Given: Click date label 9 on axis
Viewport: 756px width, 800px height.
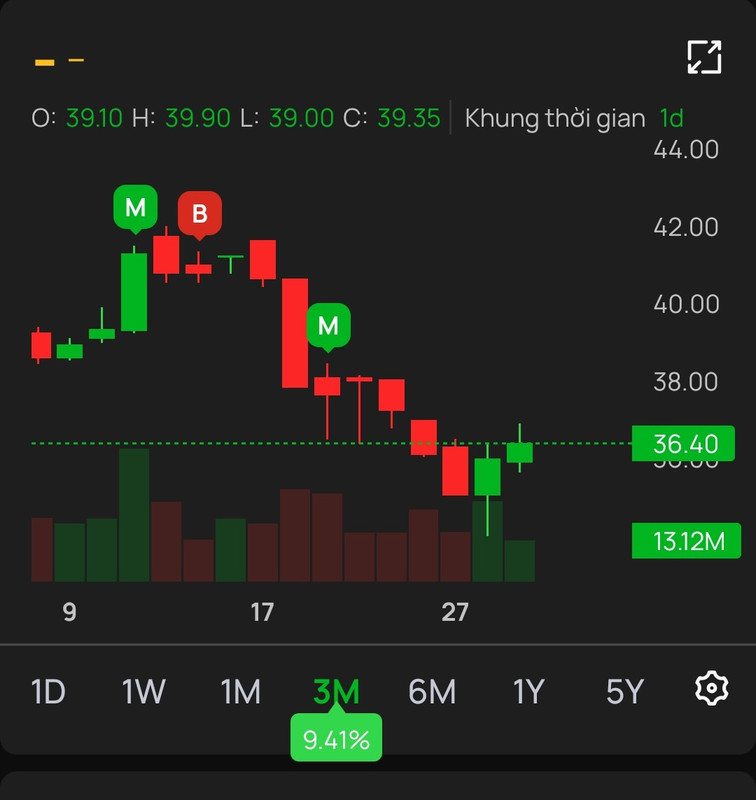Looking at the screenshot, I should click(x=69, y=612).
